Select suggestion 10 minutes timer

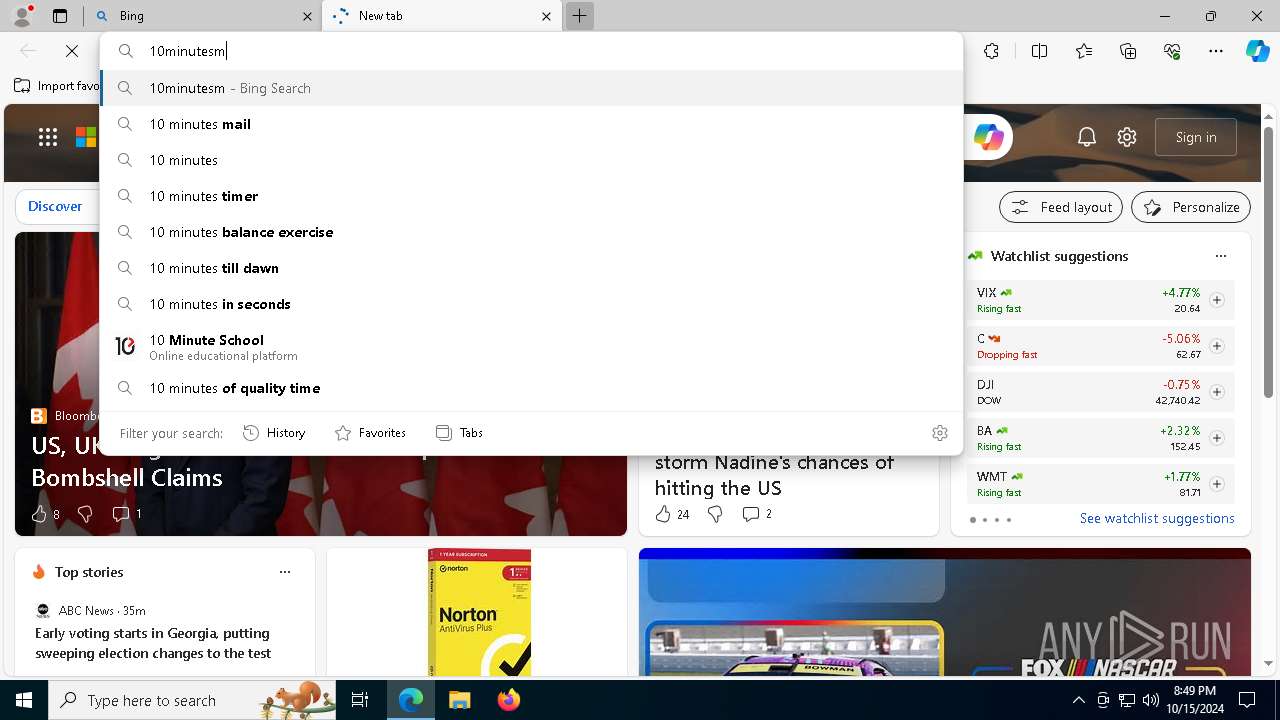(531, 196)
